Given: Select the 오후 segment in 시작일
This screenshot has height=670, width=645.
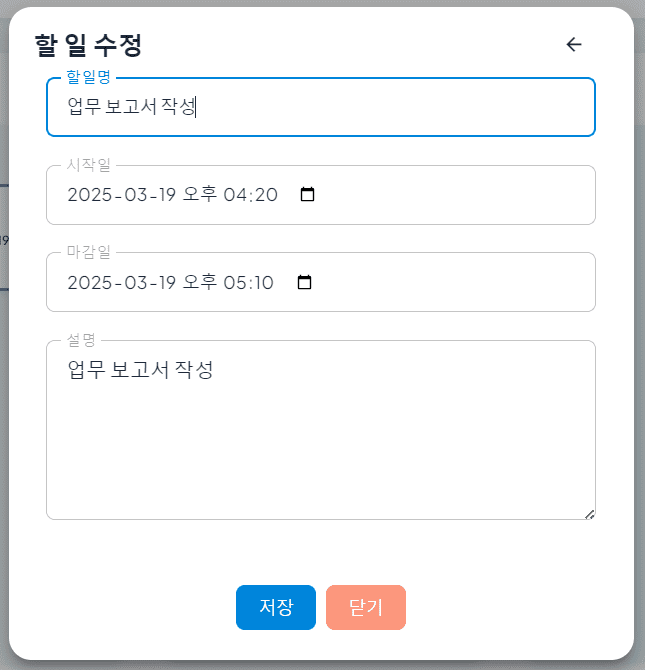Looking at the screenshot, I should click(x=200, y=195).
